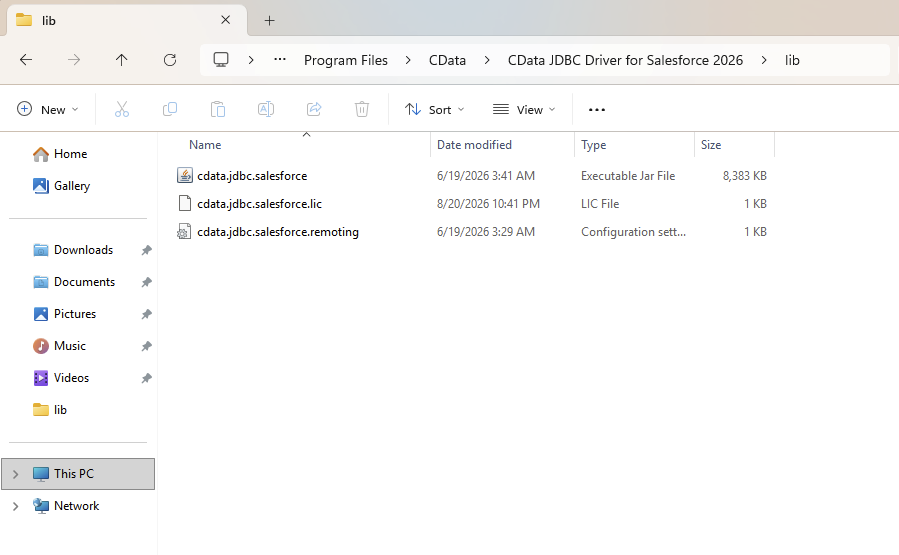Go back using the back arrow

[26, 60]
